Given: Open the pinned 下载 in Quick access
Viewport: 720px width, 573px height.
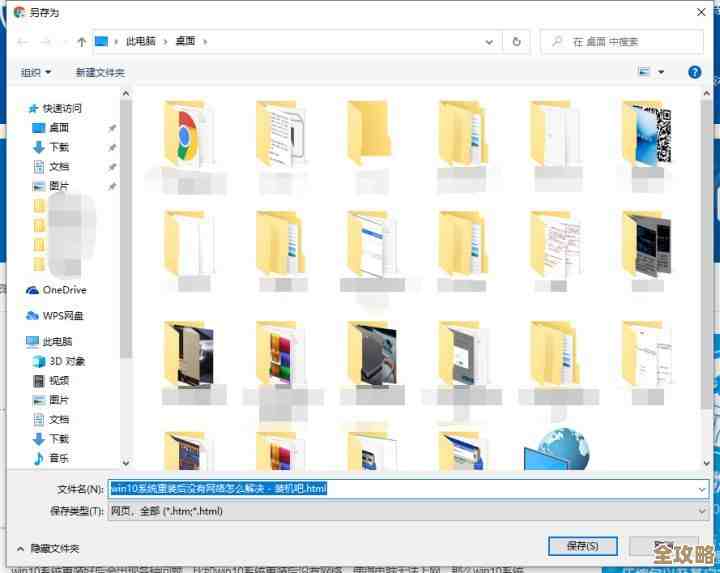Looking at the screenshot, I should tap(59, 147).
